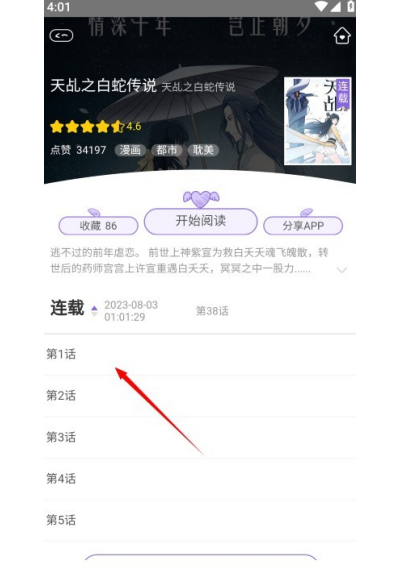Tap the 连载 badge on cover

coord(343,94)
